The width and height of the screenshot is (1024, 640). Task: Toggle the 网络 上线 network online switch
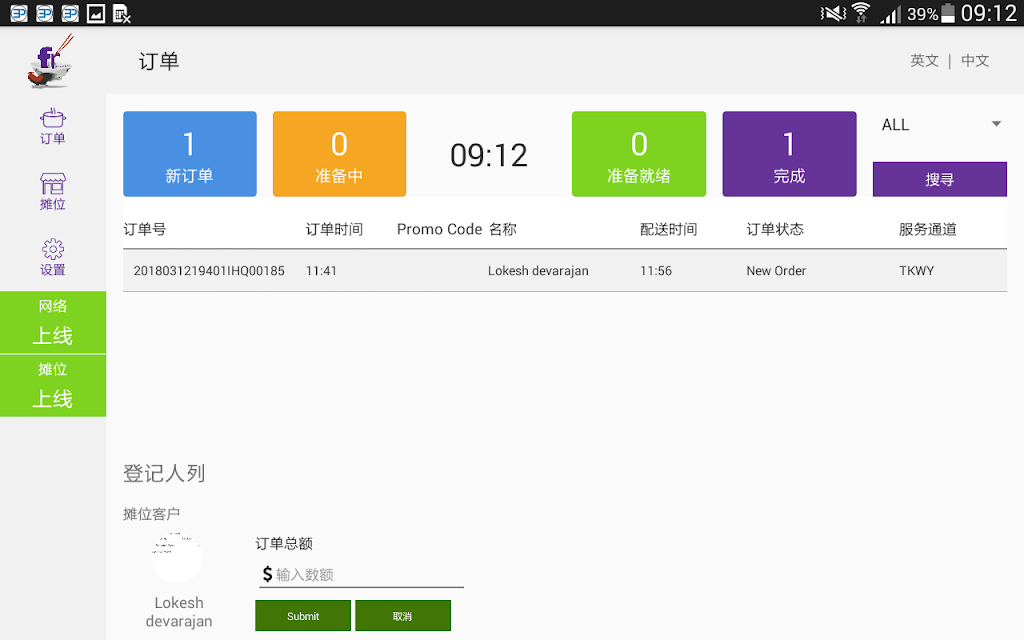click(53, 323)
